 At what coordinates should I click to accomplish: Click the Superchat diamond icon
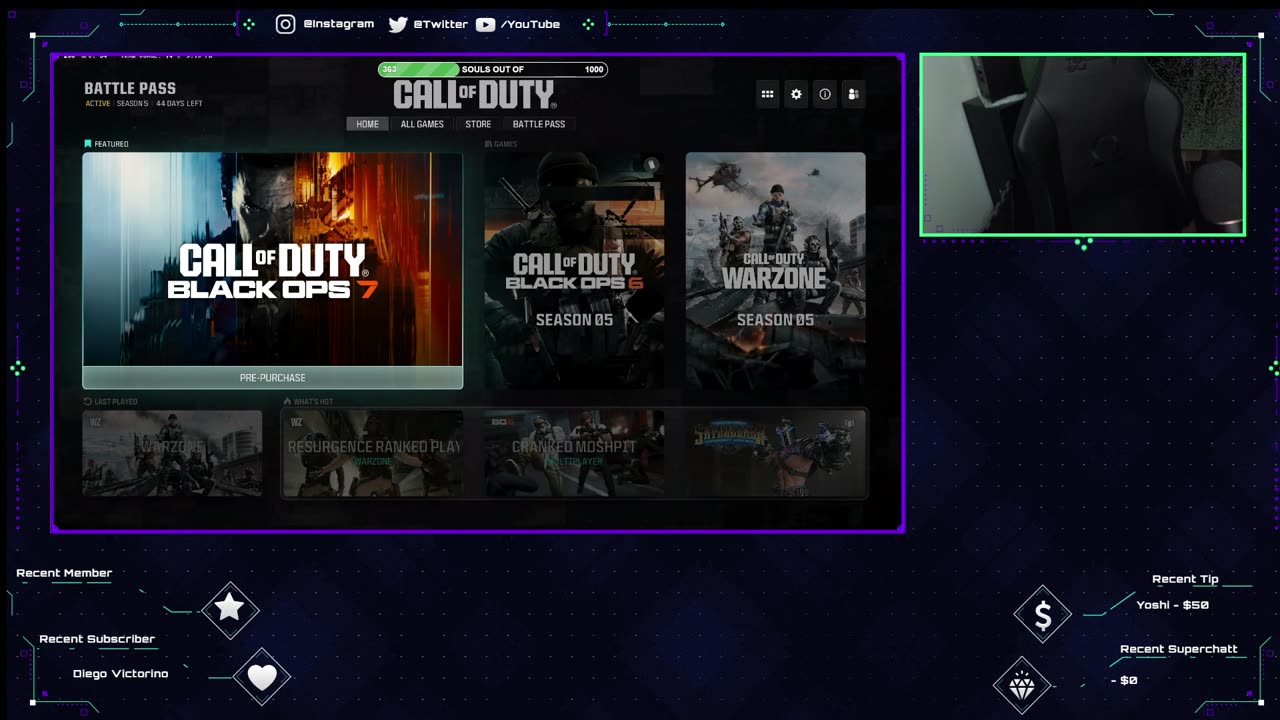pyautogui.click(x=1021, y=686)
